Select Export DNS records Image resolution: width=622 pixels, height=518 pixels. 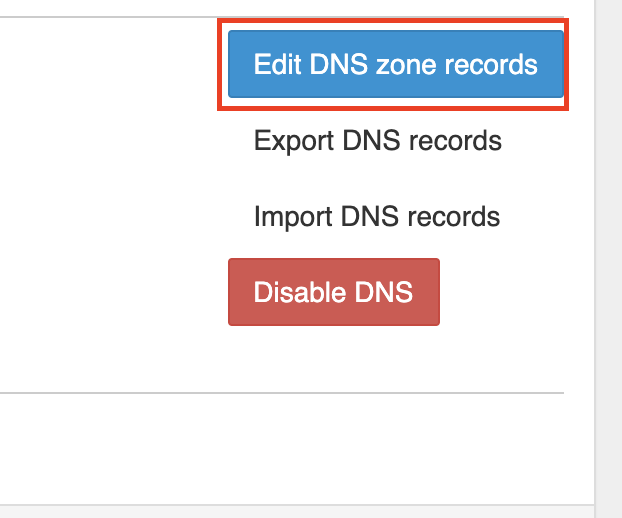coord(378,141)
